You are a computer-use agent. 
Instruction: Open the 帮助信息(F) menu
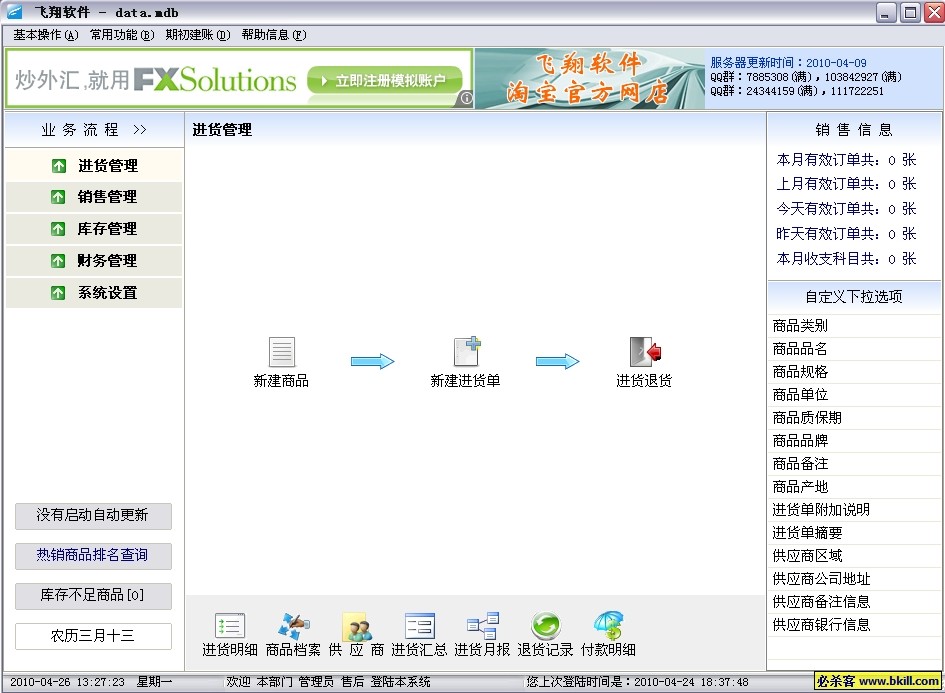pyautogui.click(x=274, y=35)
